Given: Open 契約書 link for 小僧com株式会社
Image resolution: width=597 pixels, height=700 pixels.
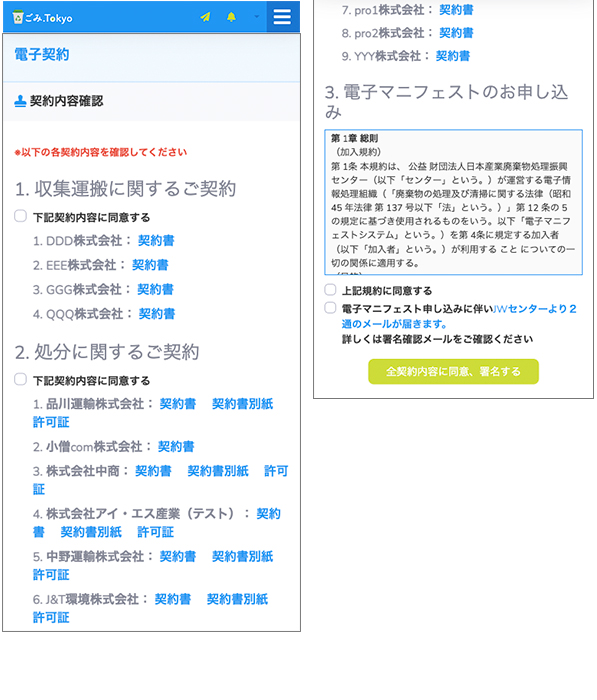Looking at the screenshot, I should (176, 446).
